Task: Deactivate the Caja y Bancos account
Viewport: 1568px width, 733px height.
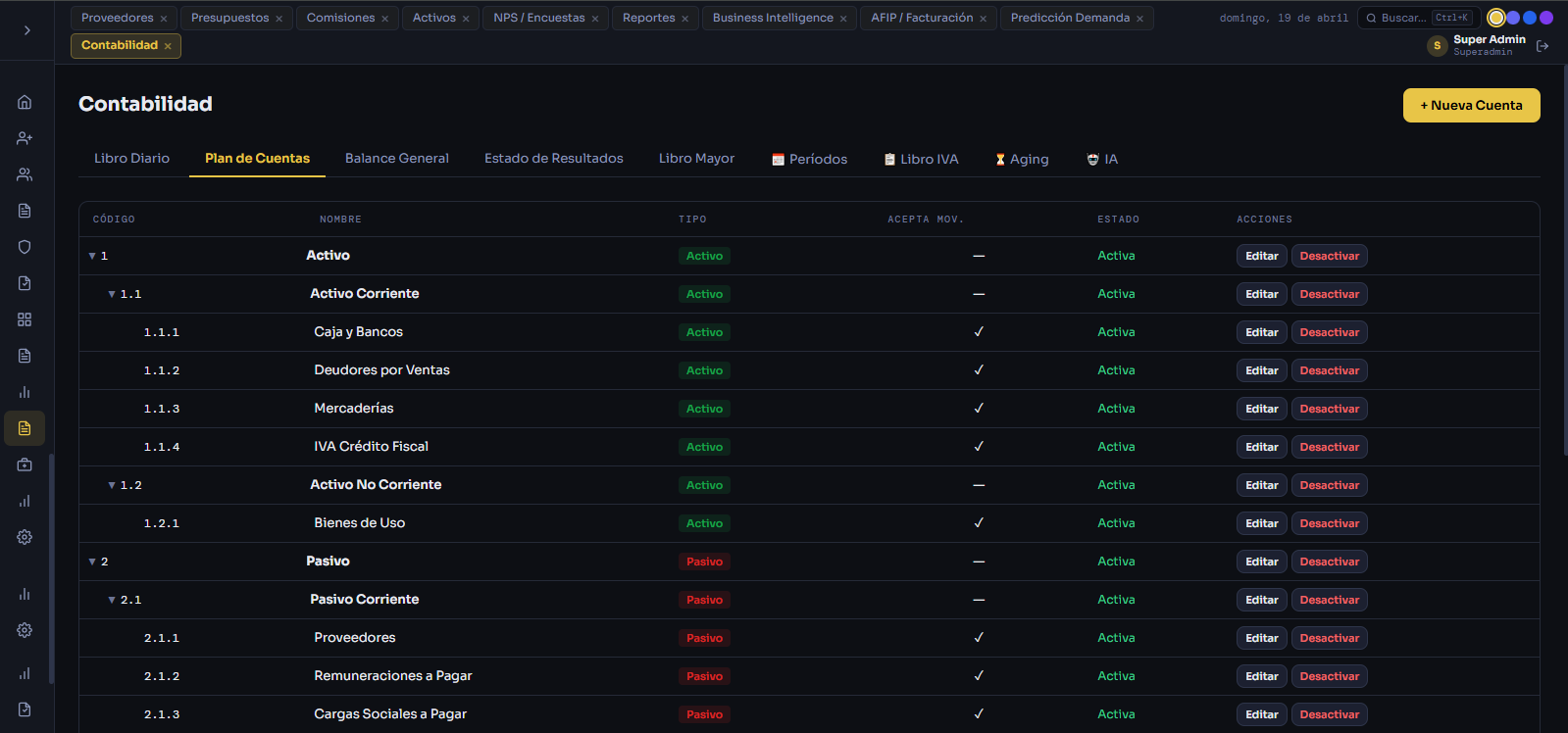Action: tap(1329, 332)
